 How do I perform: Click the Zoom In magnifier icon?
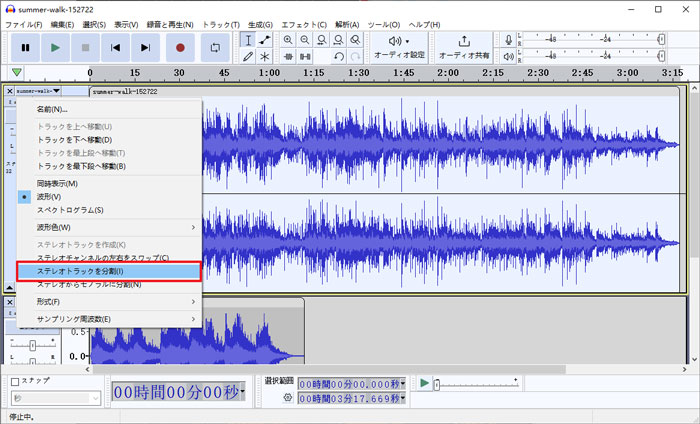[288, 39]
